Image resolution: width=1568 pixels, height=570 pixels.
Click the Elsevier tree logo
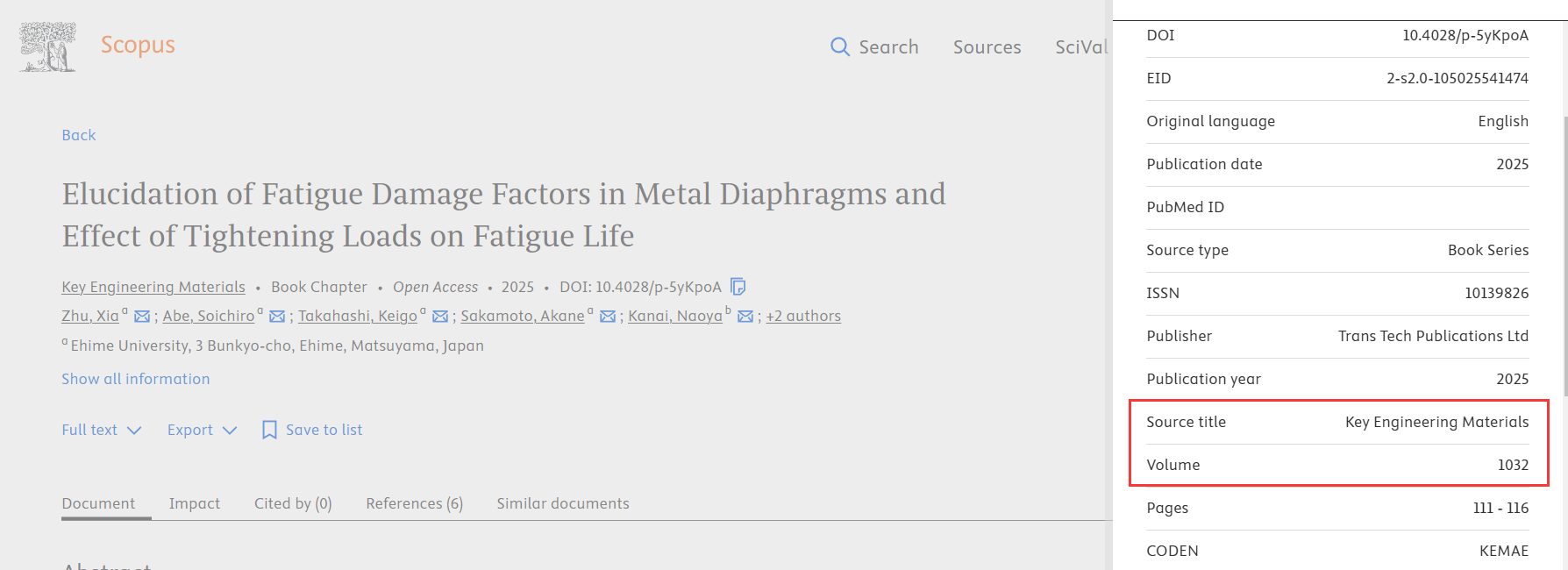coord(47,46)
